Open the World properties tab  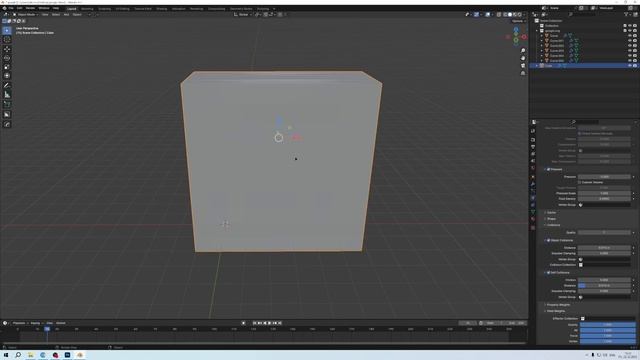click(533, 168)
